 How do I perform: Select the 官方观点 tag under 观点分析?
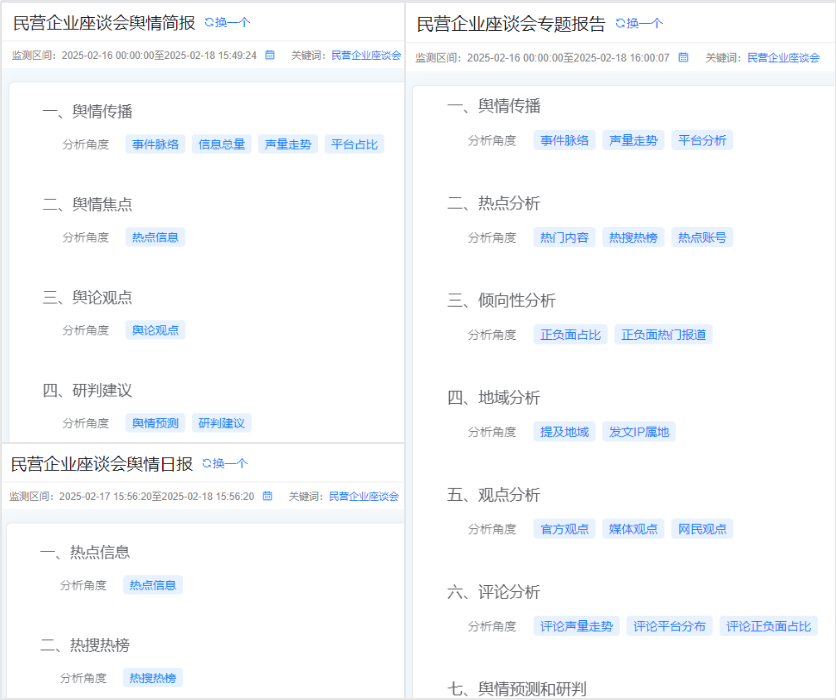(563, 528)
